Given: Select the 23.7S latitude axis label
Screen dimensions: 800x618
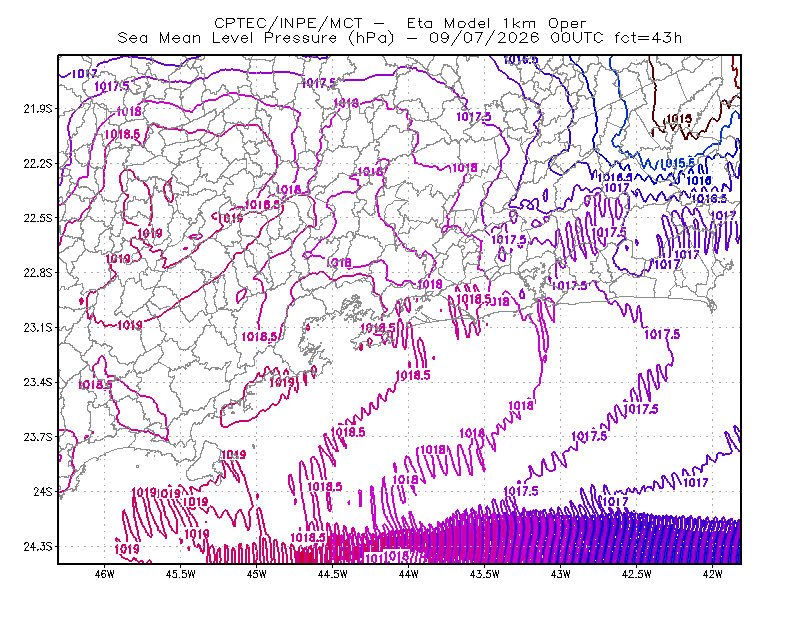Looking at the screenshot, I should tap(38, 437).
